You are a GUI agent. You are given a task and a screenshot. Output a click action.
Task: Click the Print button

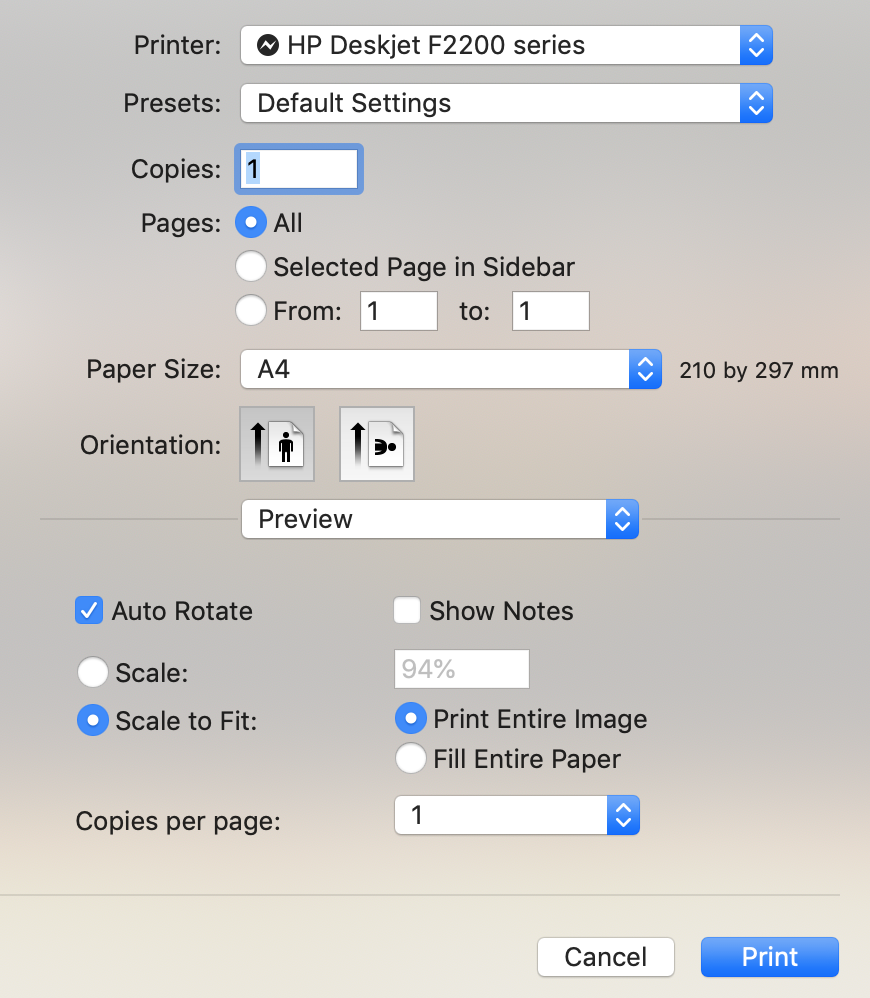pos(769,957)
